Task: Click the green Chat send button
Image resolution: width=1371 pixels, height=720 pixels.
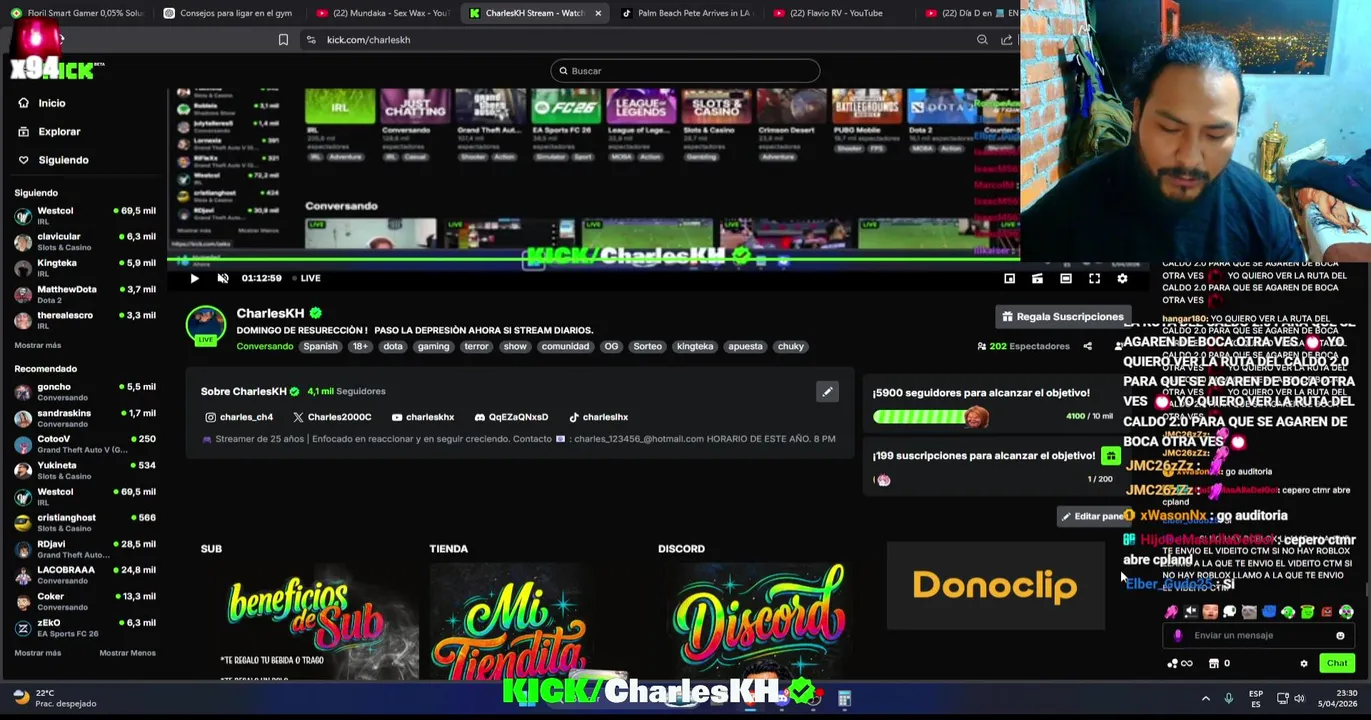Action: (x=1337, y=663)
